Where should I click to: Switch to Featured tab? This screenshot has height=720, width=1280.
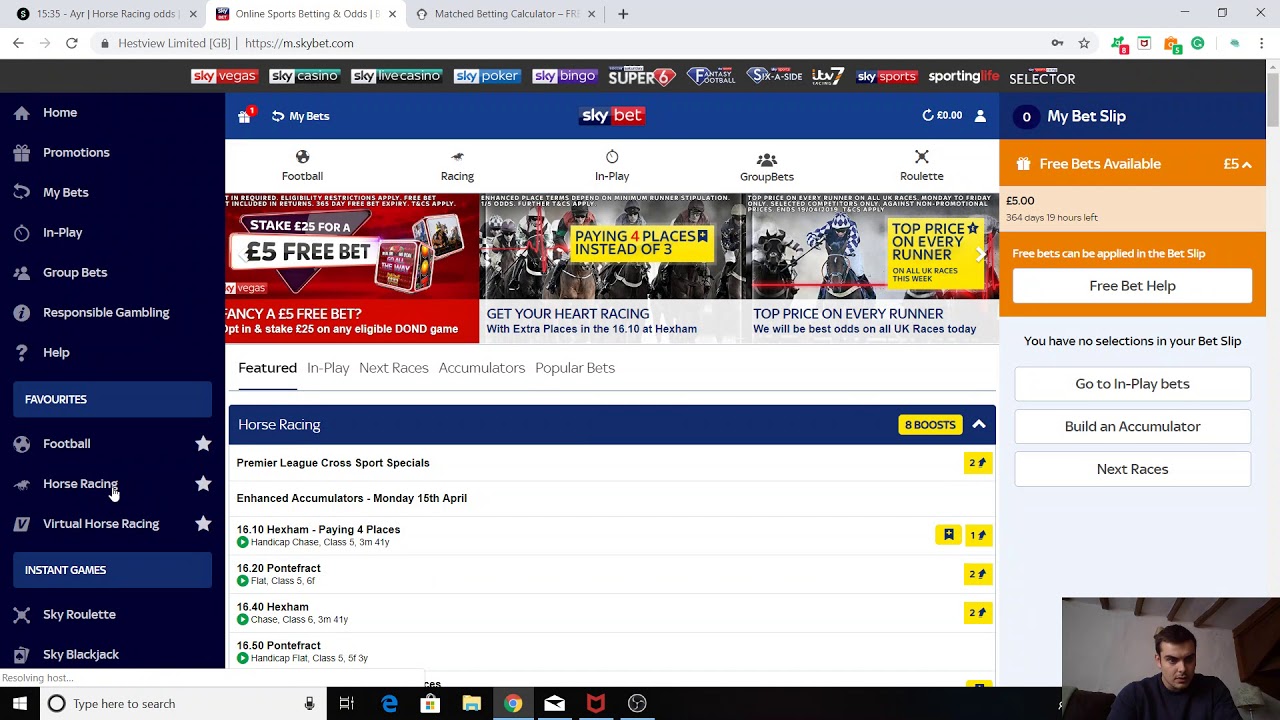267,368
